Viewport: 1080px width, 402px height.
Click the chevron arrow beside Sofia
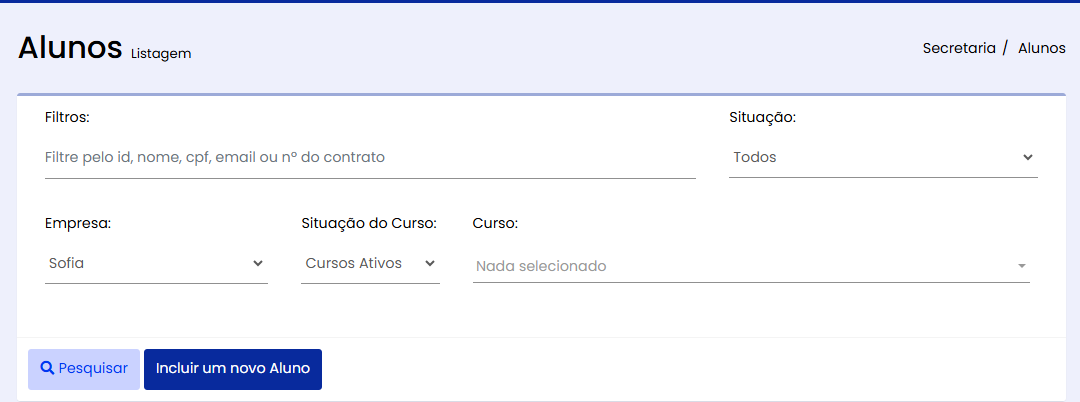[258, 263]
